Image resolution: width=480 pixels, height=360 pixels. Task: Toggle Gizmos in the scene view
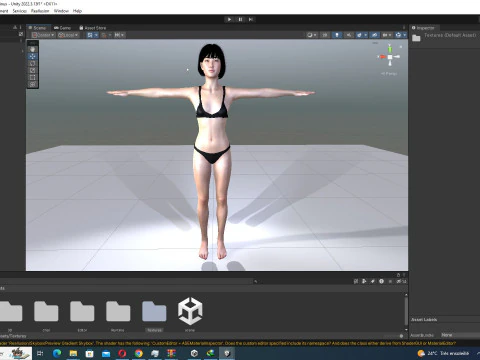pyautogui.click(x=398, y=35)
